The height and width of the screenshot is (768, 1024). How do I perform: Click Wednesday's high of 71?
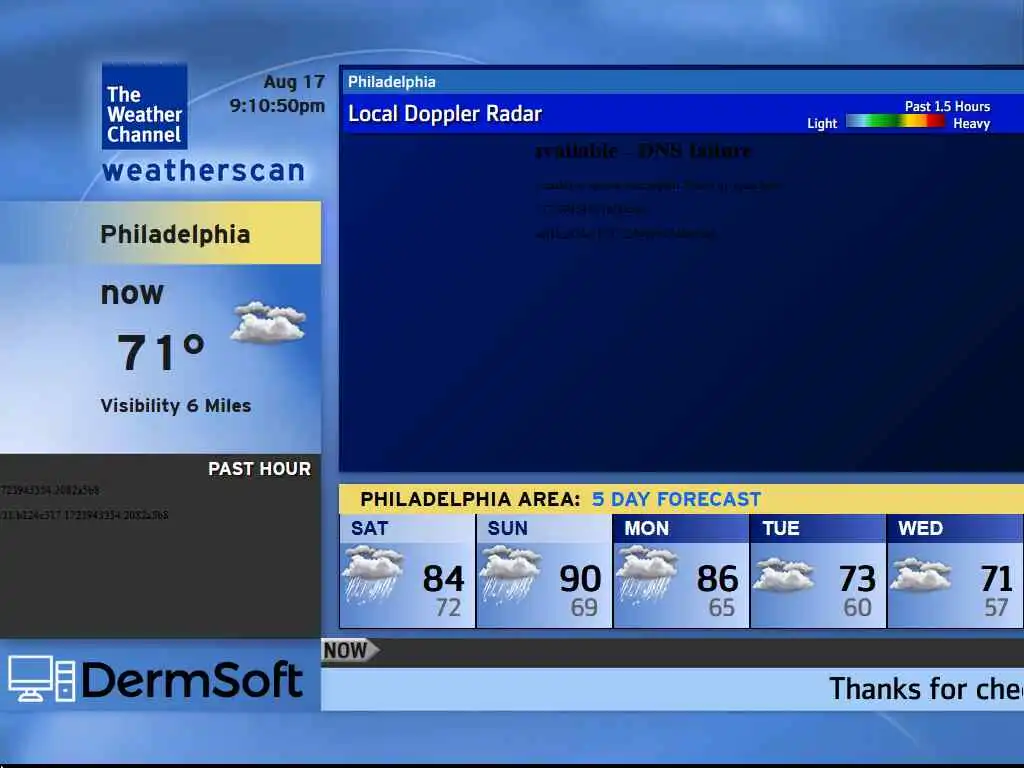[997, 579]
